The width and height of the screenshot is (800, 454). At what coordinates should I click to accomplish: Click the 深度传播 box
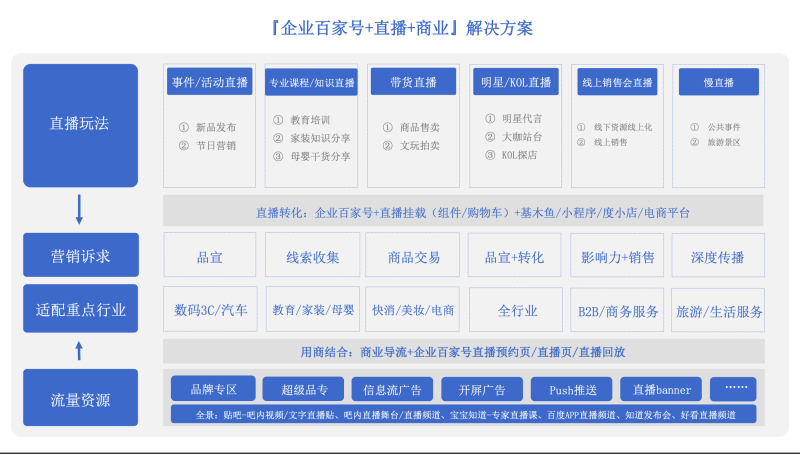[x=718, y=256]
